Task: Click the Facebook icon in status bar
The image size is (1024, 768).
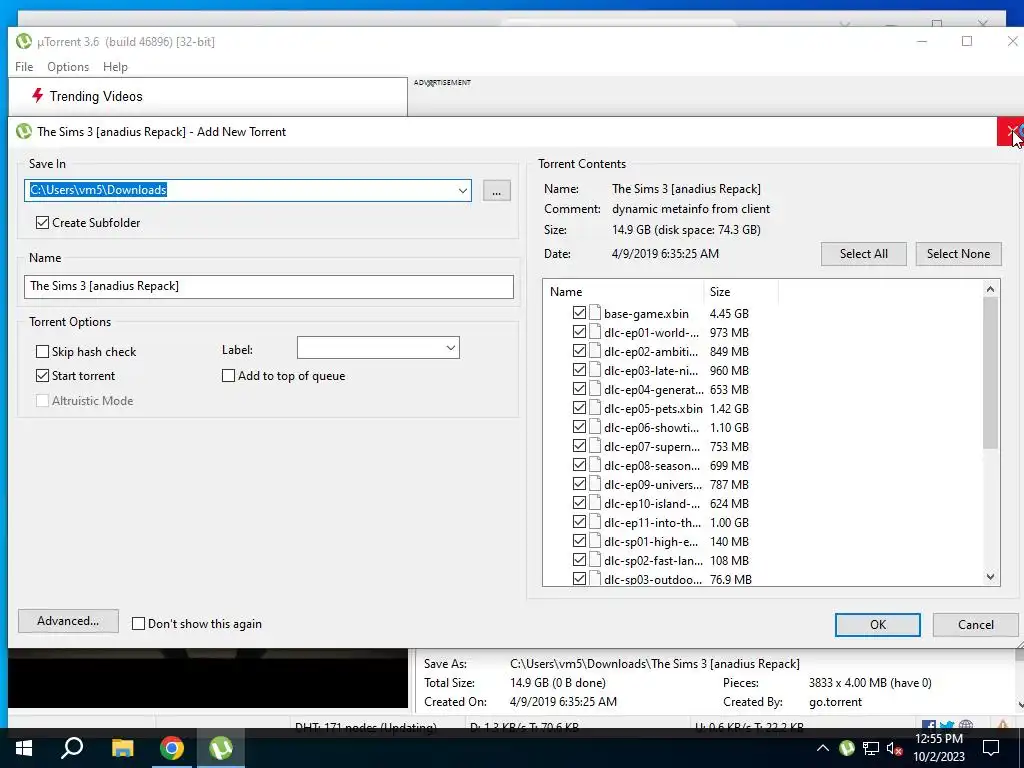Action: pyautogui.click(x=928, y=726)
